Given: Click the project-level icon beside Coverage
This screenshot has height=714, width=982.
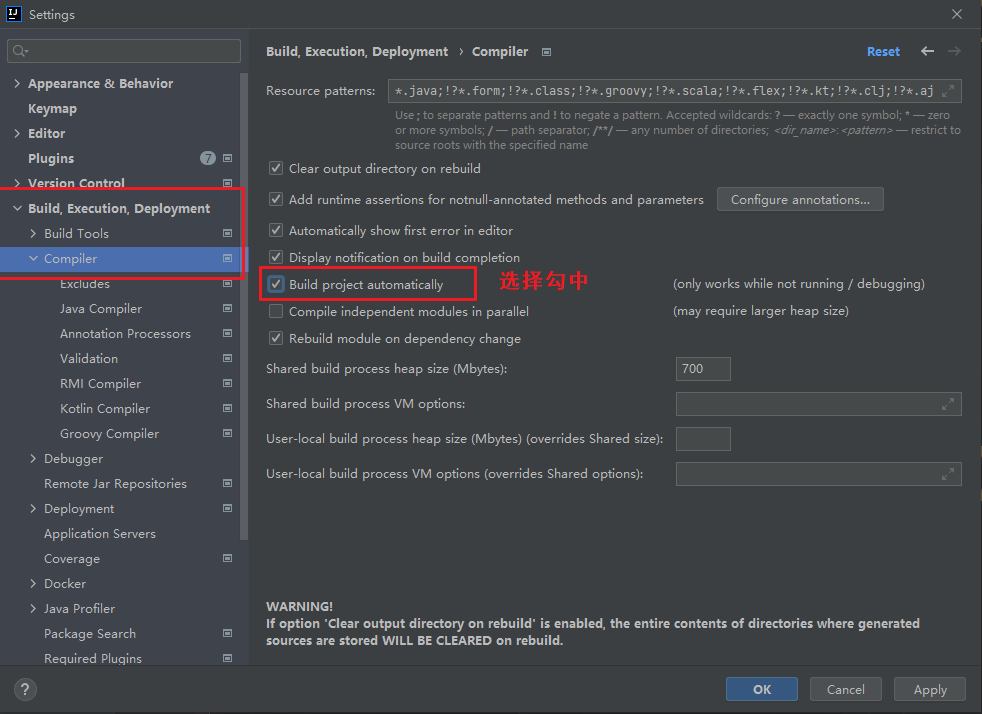Looking at the screenshot, I should tap(227, 558).
